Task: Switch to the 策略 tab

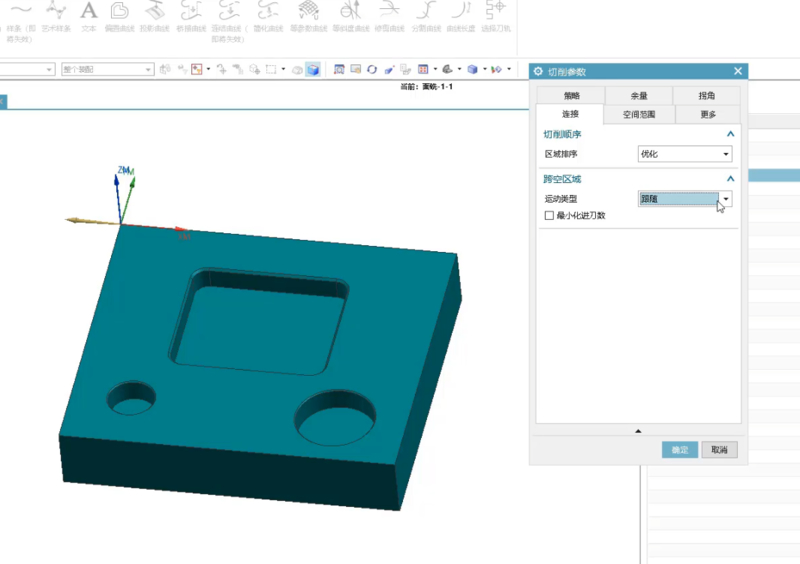Action: 571,95
